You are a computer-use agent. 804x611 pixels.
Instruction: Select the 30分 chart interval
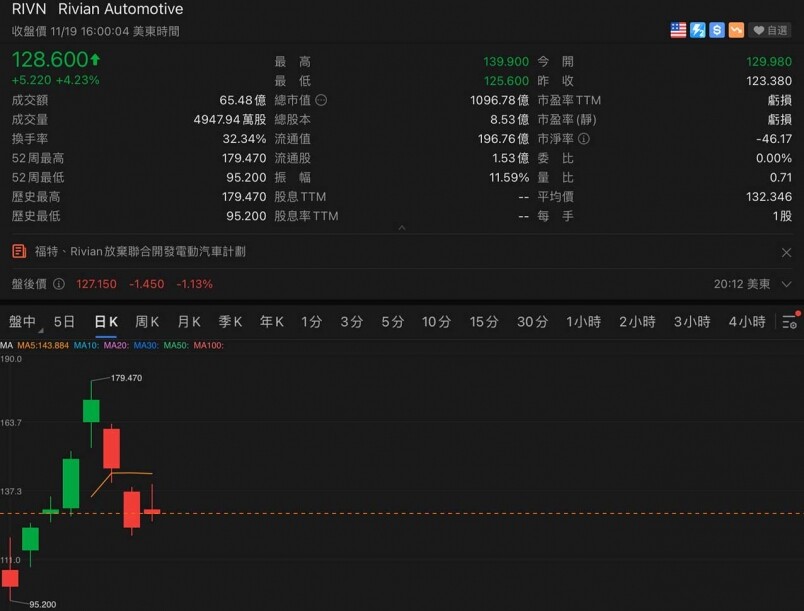click(x=532, y=322)
